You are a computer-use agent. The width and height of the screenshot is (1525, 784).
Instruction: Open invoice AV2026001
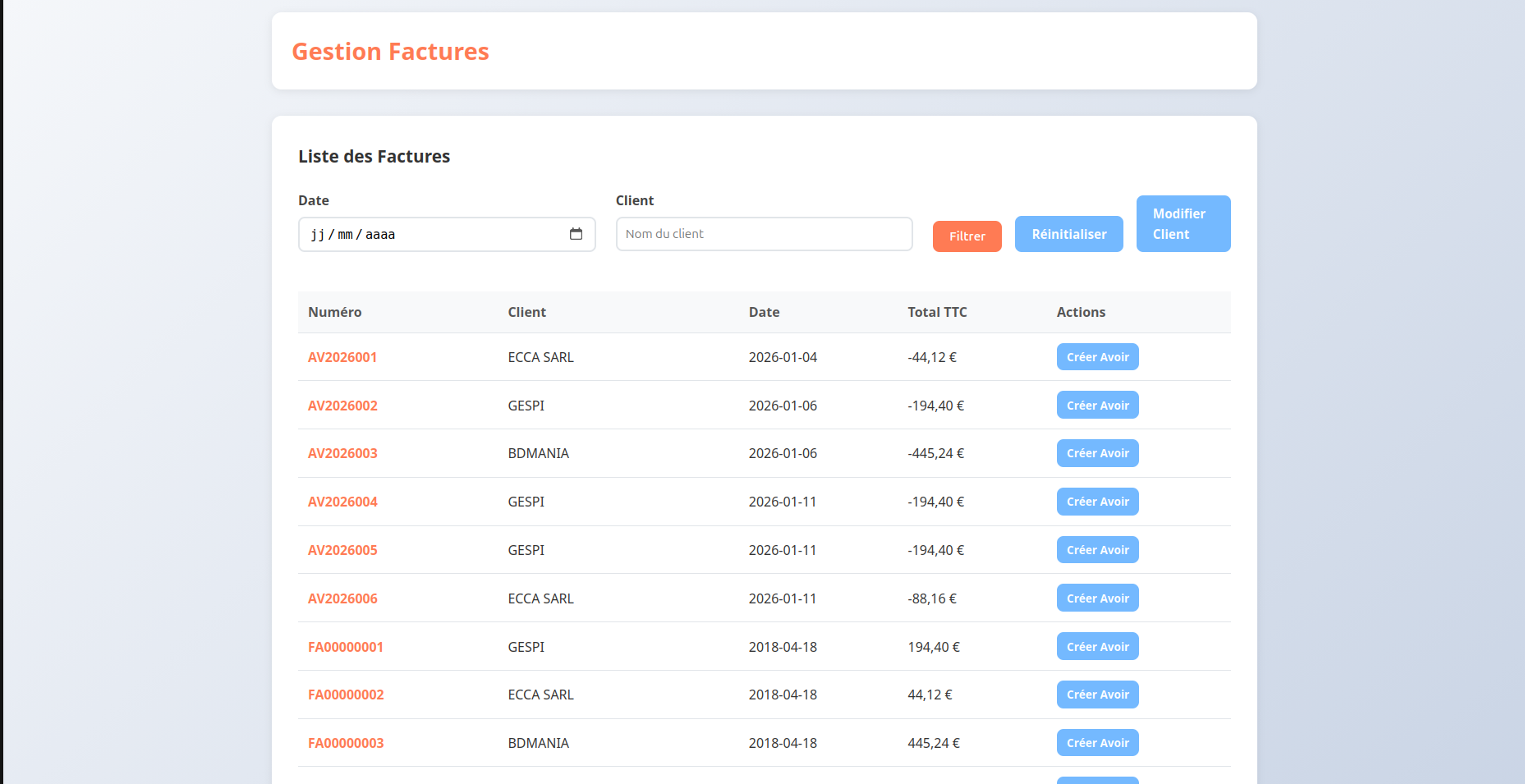342,357
